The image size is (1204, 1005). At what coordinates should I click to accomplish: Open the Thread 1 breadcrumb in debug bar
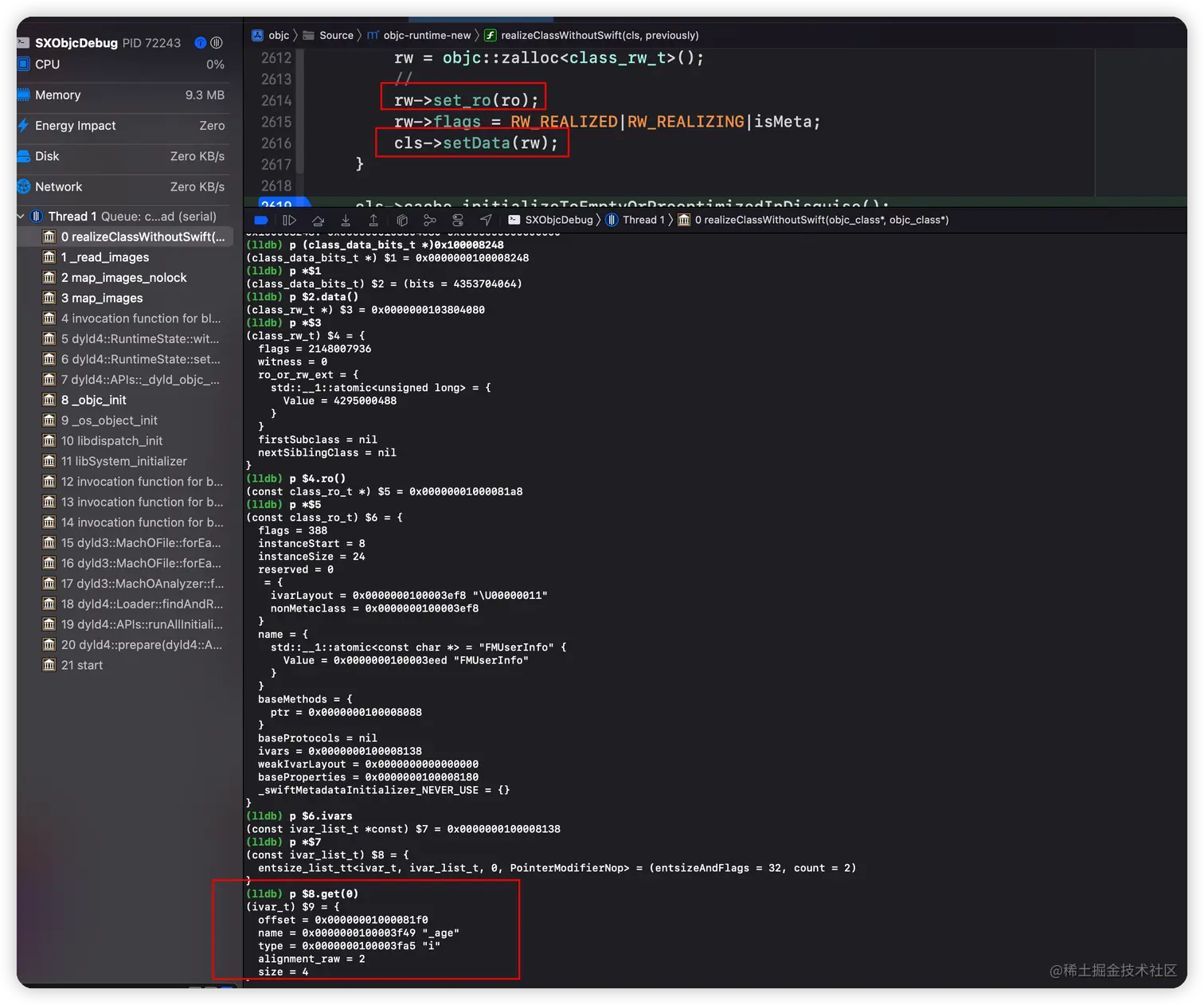point(635,221)
